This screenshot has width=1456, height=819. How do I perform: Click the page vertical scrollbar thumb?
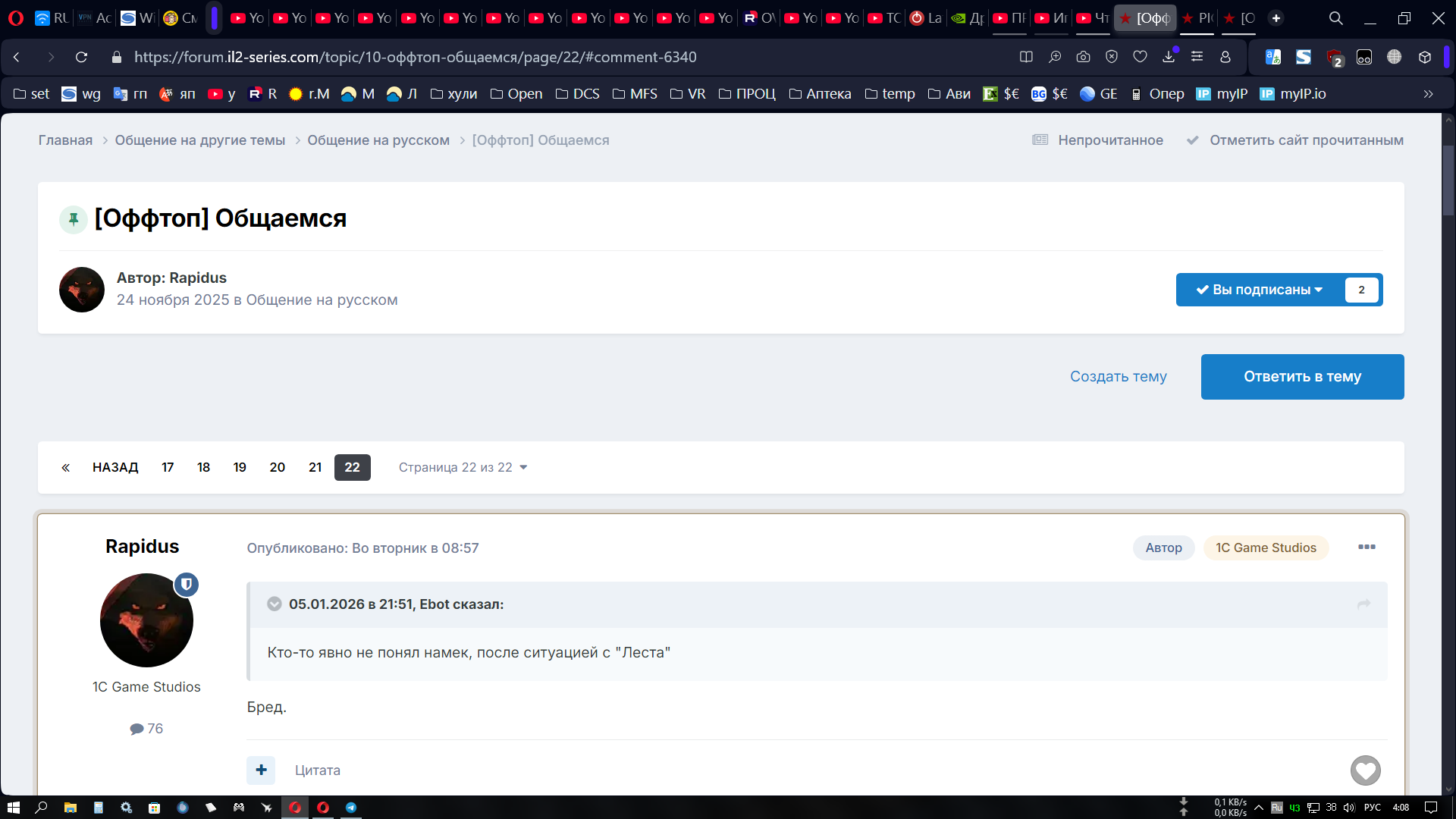tap(1448, 182)
